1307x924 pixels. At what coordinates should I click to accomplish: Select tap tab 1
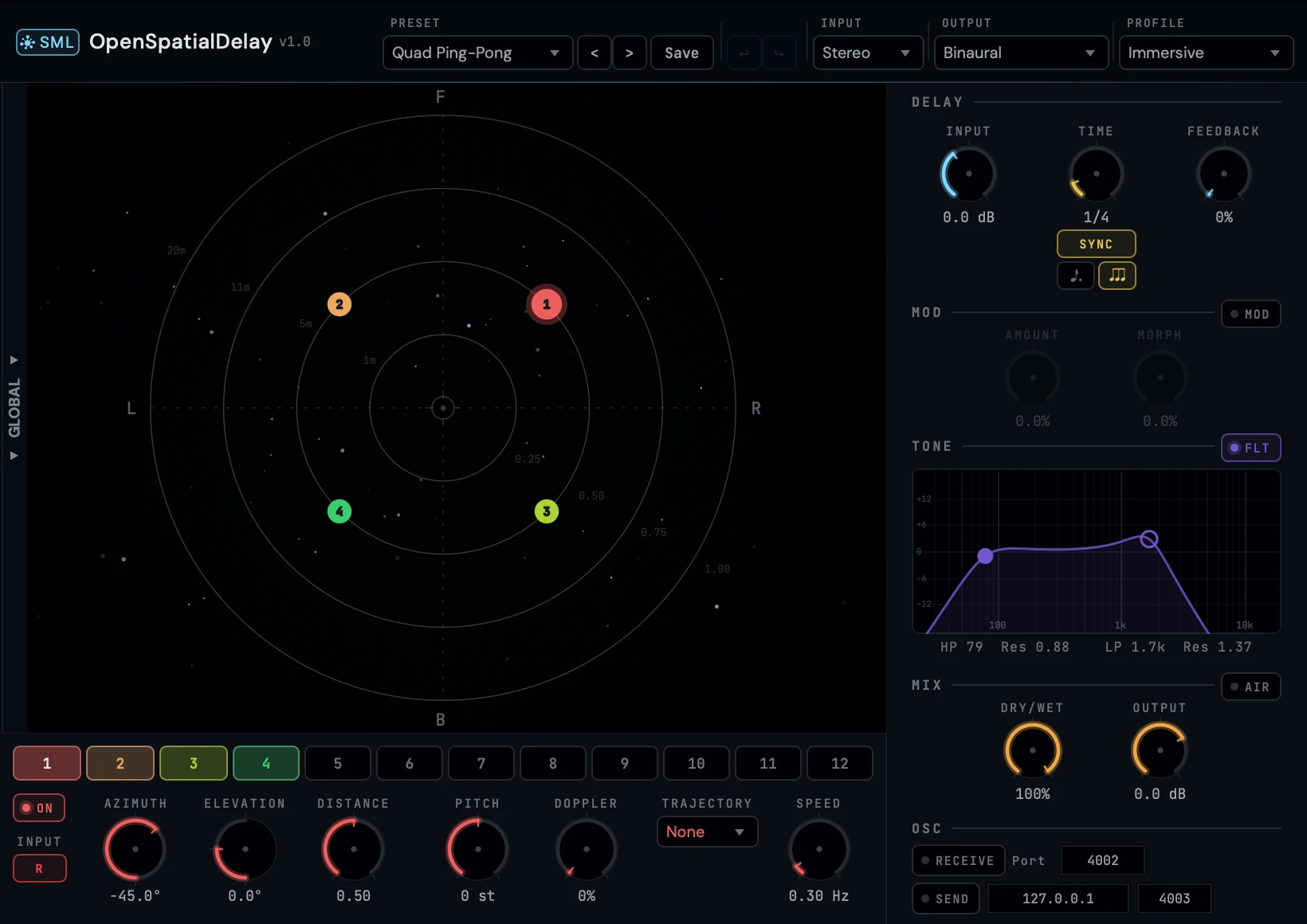coord(47,764)
